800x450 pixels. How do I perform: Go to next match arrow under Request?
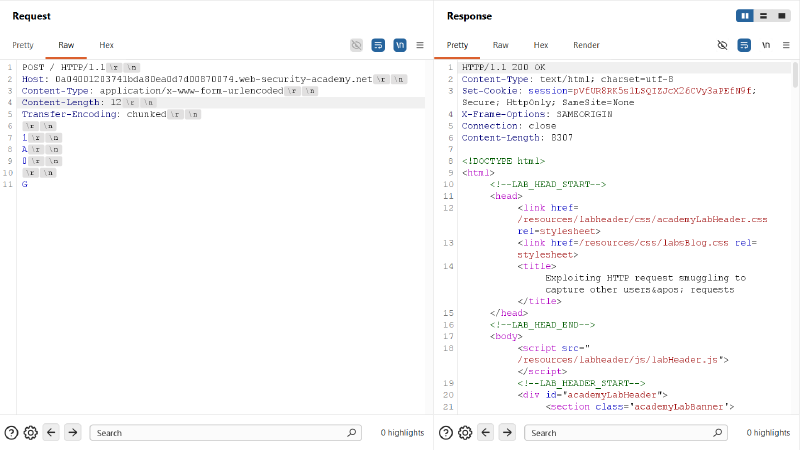73,433
